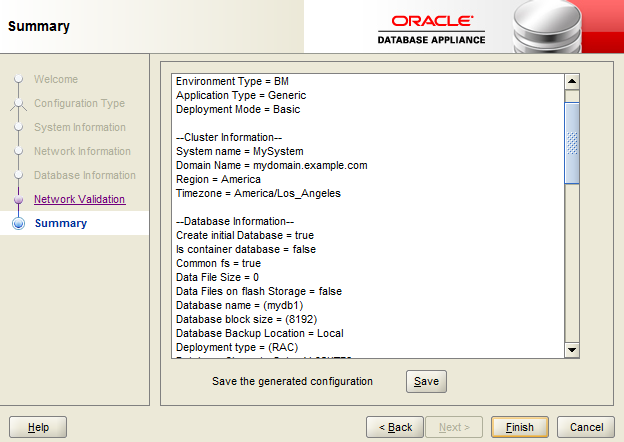This screenshot has width=624, height=442.
Task: Click the summary vertical scrollbar thumb
Action: 572,143
